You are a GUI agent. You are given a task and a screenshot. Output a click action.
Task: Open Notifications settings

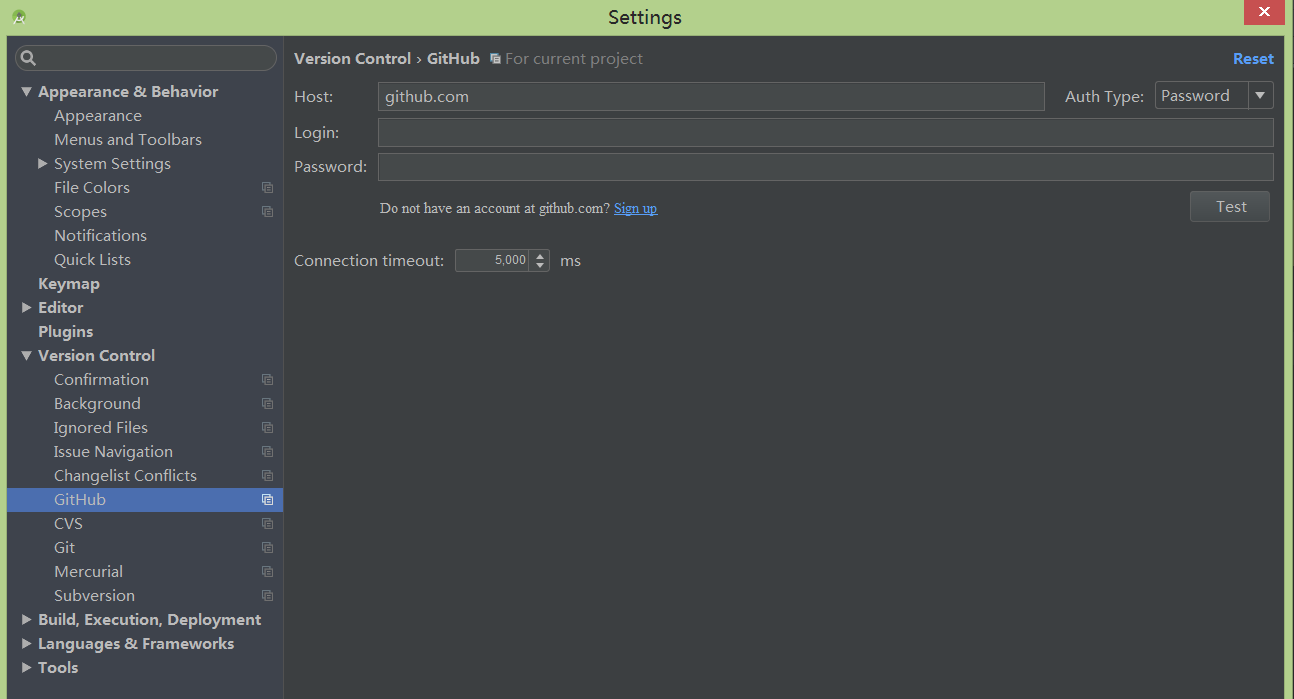100,236
